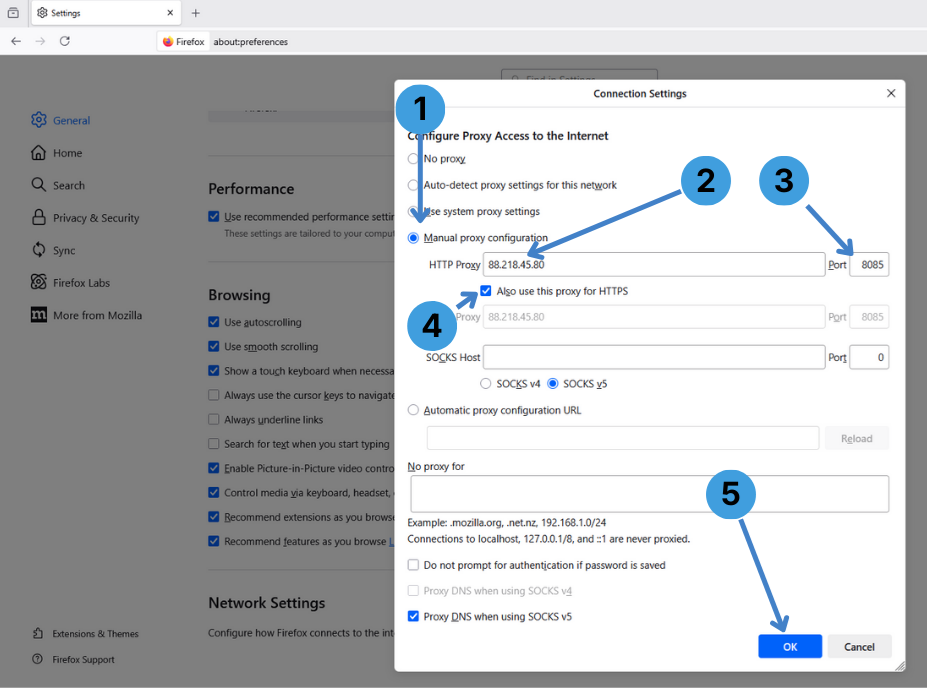
Task: Close the Connection Settings dialog
Action: pyautogui.click(x=891, y=93)
